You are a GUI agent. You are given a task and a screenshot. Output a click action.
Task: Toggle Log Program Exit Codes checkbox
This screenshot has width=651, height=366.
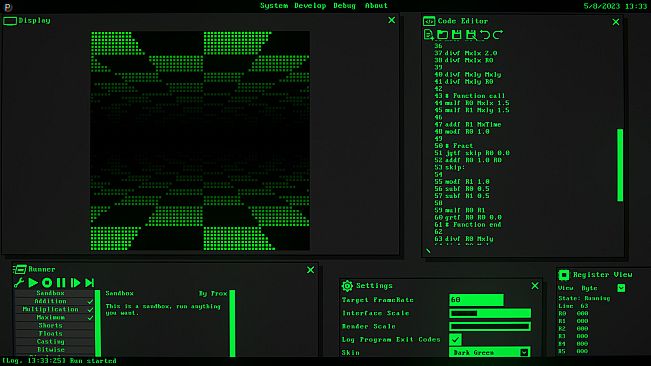click(x=455, y=339)
